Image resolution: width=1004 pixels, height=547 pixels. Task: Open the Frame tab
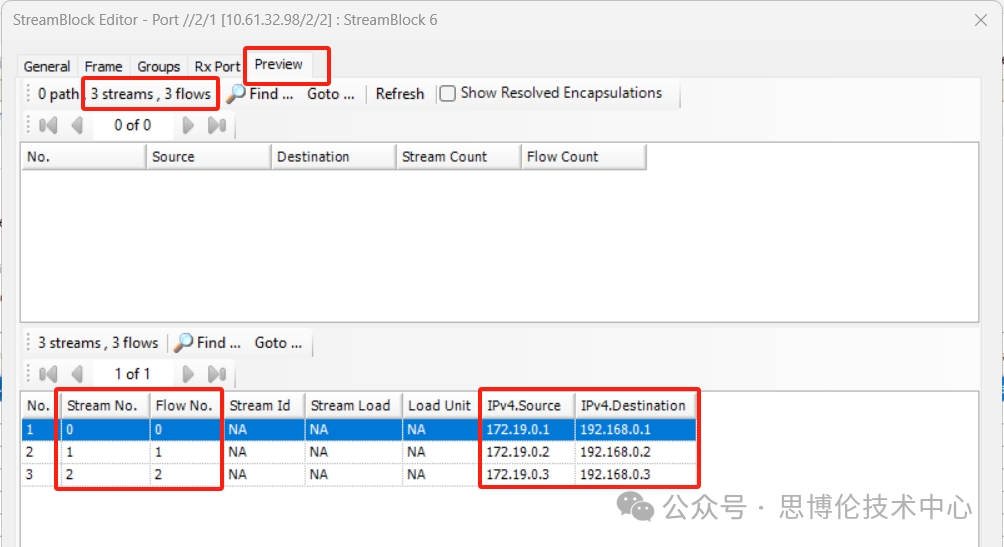(x=103, y=66)
